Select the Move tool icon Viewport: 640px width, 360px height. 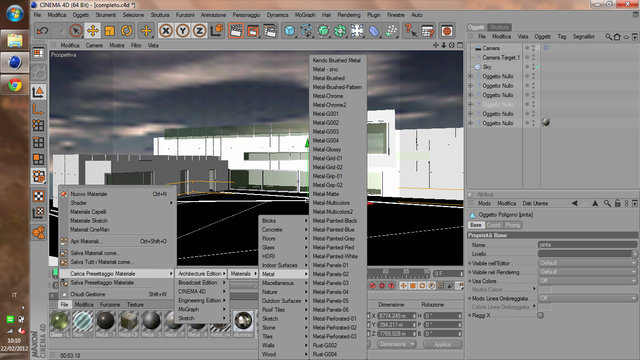pos(93,31)
